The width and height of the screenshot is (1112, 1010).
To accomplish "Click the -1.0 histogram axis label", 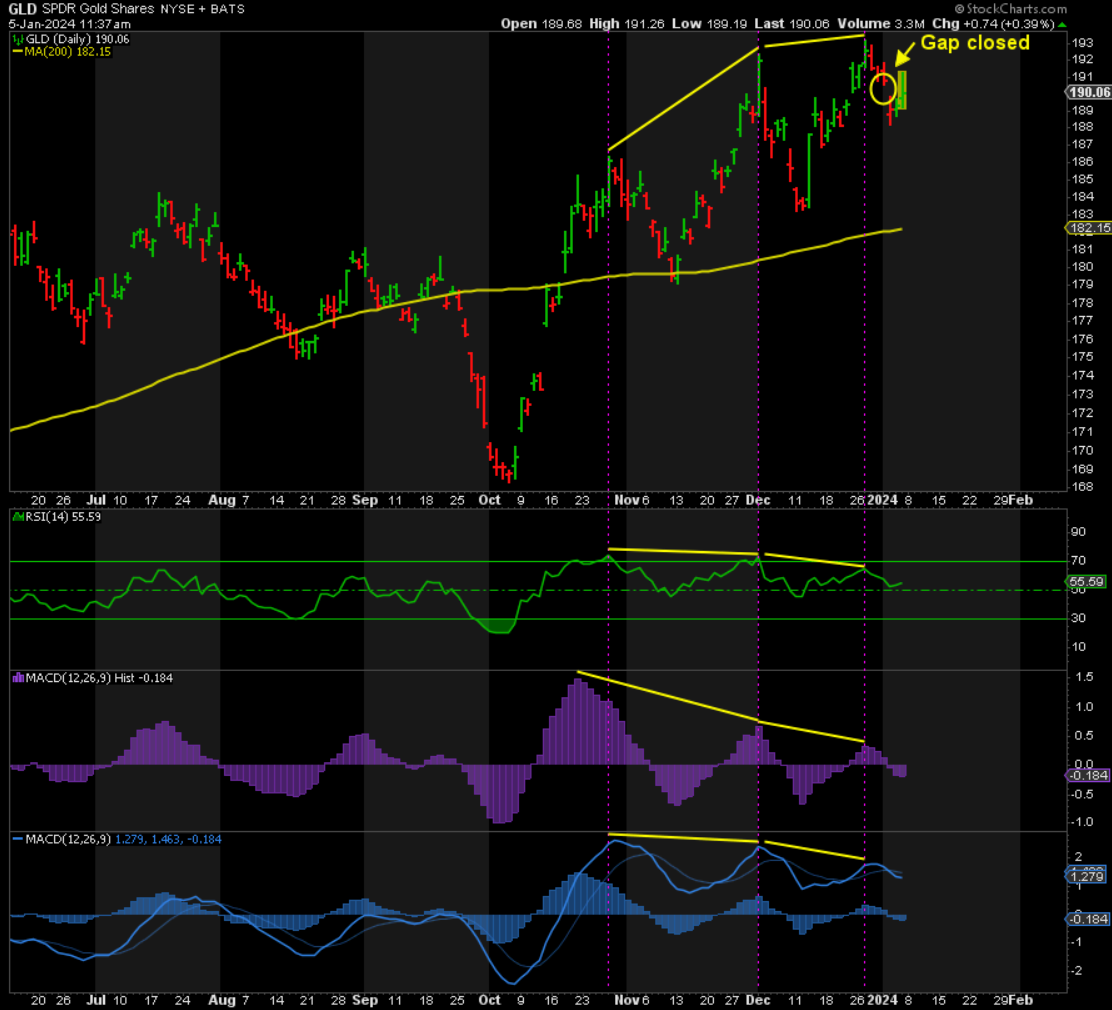I will point(1082,822).
